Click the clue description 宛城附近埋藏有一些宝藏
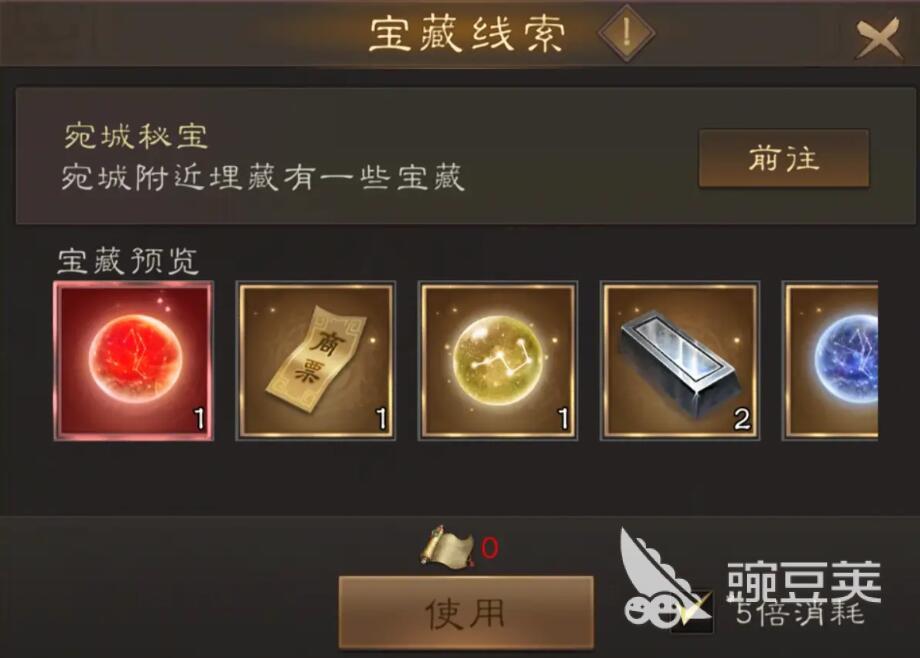Image resolution: width=920 pixels, height=658 pixels. click(263, 177)
